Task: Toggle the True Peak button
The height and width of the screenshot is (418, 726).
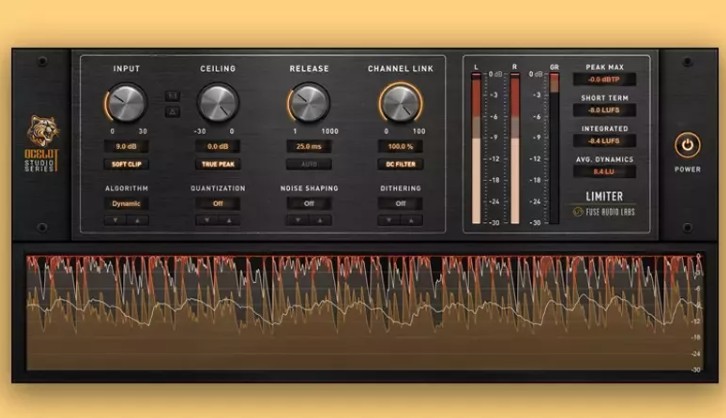Action: (218, 164)
